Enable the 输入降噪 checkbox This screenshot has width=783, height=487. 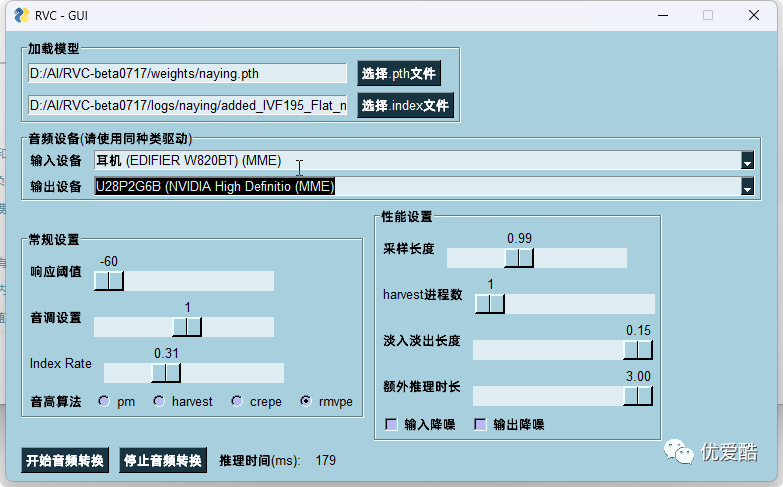(x=392, y=425)
